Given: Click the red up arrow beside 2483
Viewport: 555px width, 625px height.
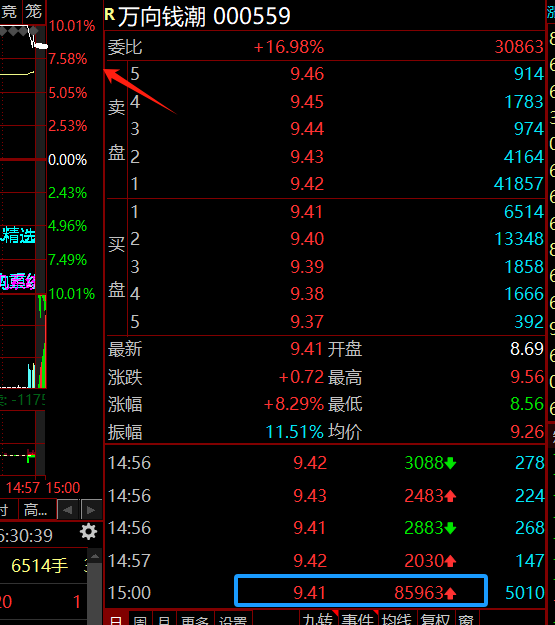Looking at the screenshot, I should click(x=451, y=496).
